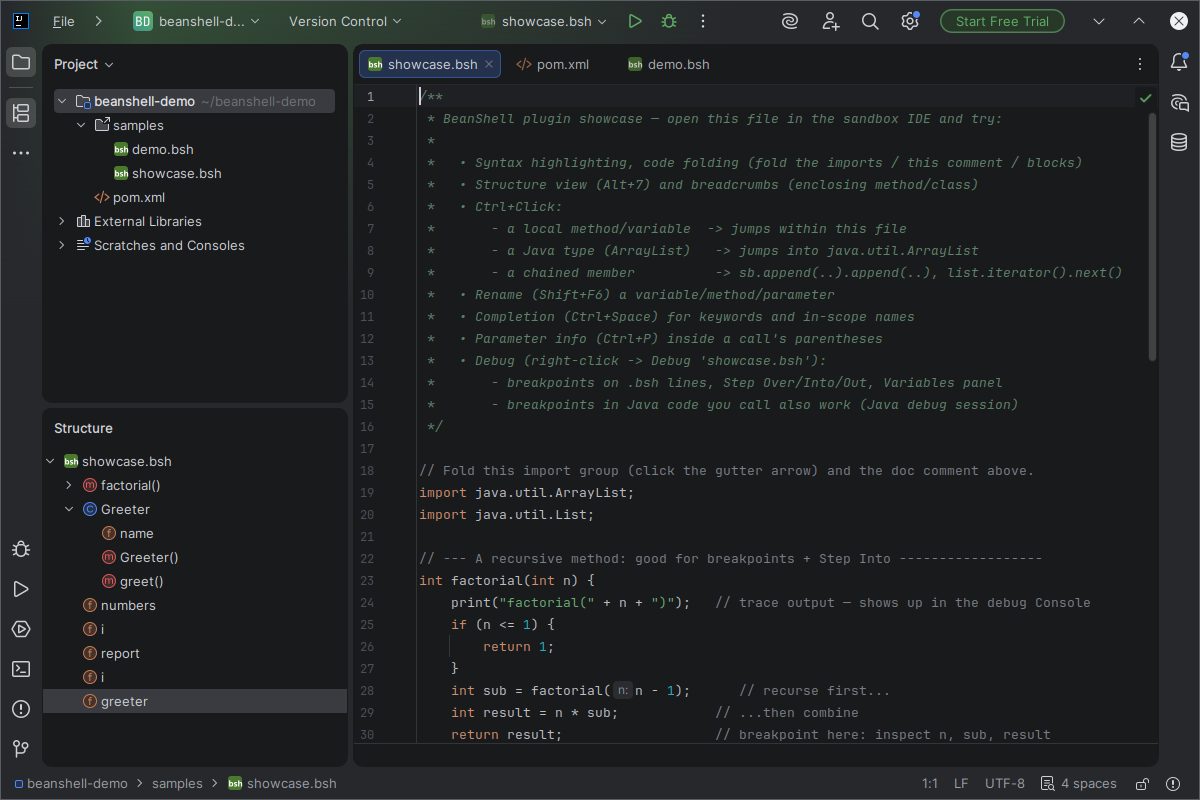The image size is (1200, 800).
Task: Show more tool windows ellipsis
Action: pos(21,153)
